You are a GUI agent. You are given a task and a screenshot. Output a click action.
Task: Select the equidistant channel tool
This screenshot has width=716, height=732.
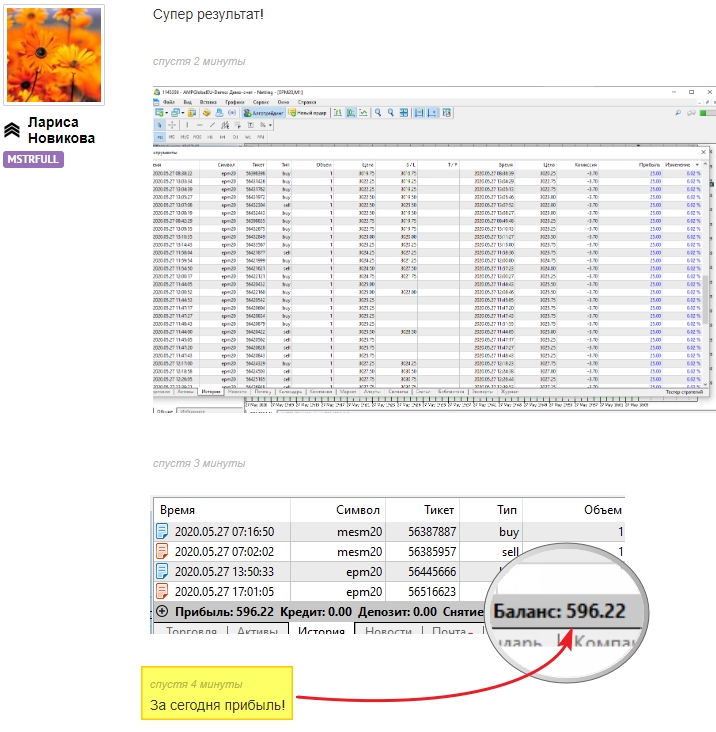click(225, 125)
